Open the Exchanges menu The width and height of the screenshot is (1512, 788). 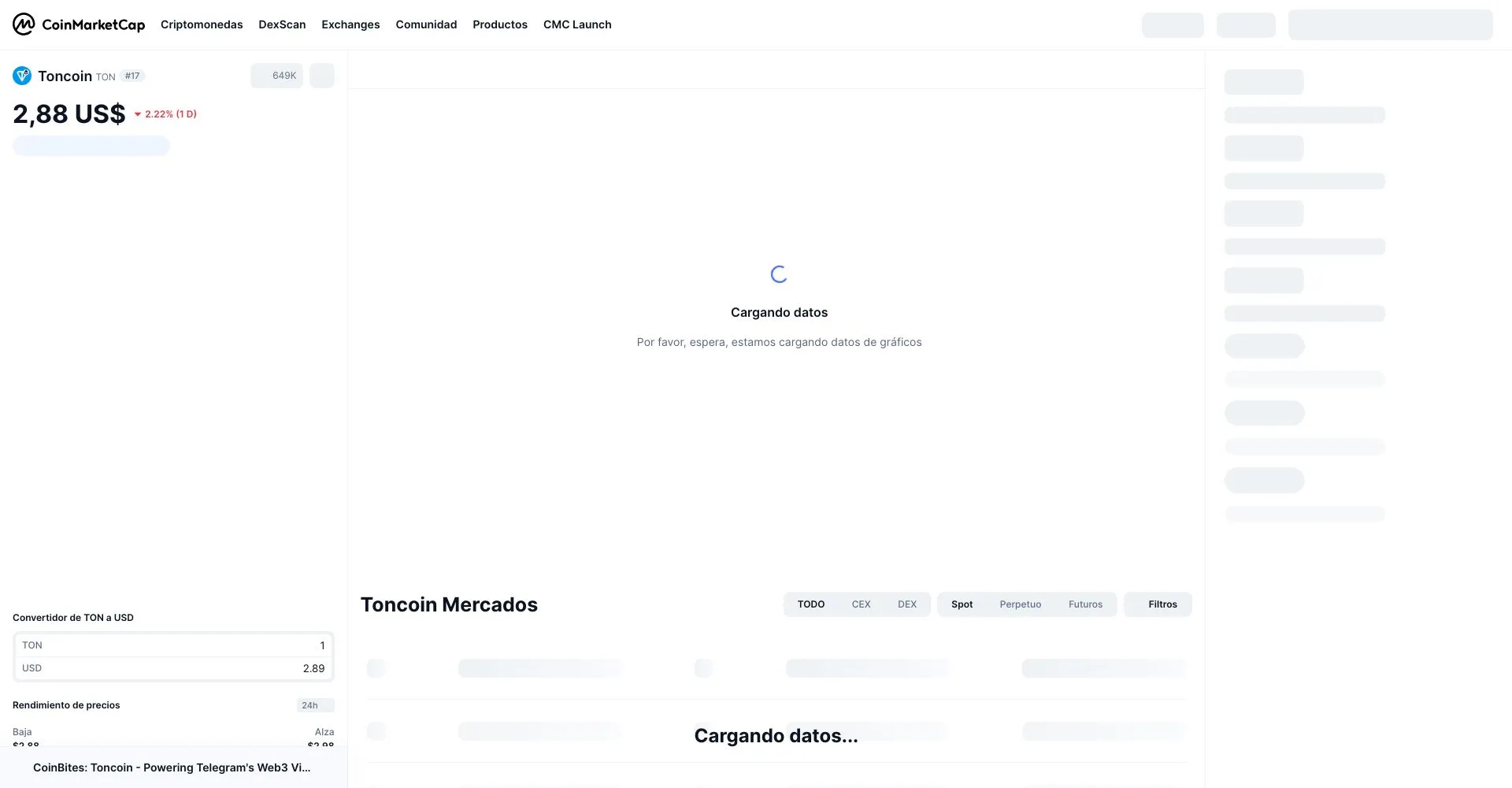point(350,24)
